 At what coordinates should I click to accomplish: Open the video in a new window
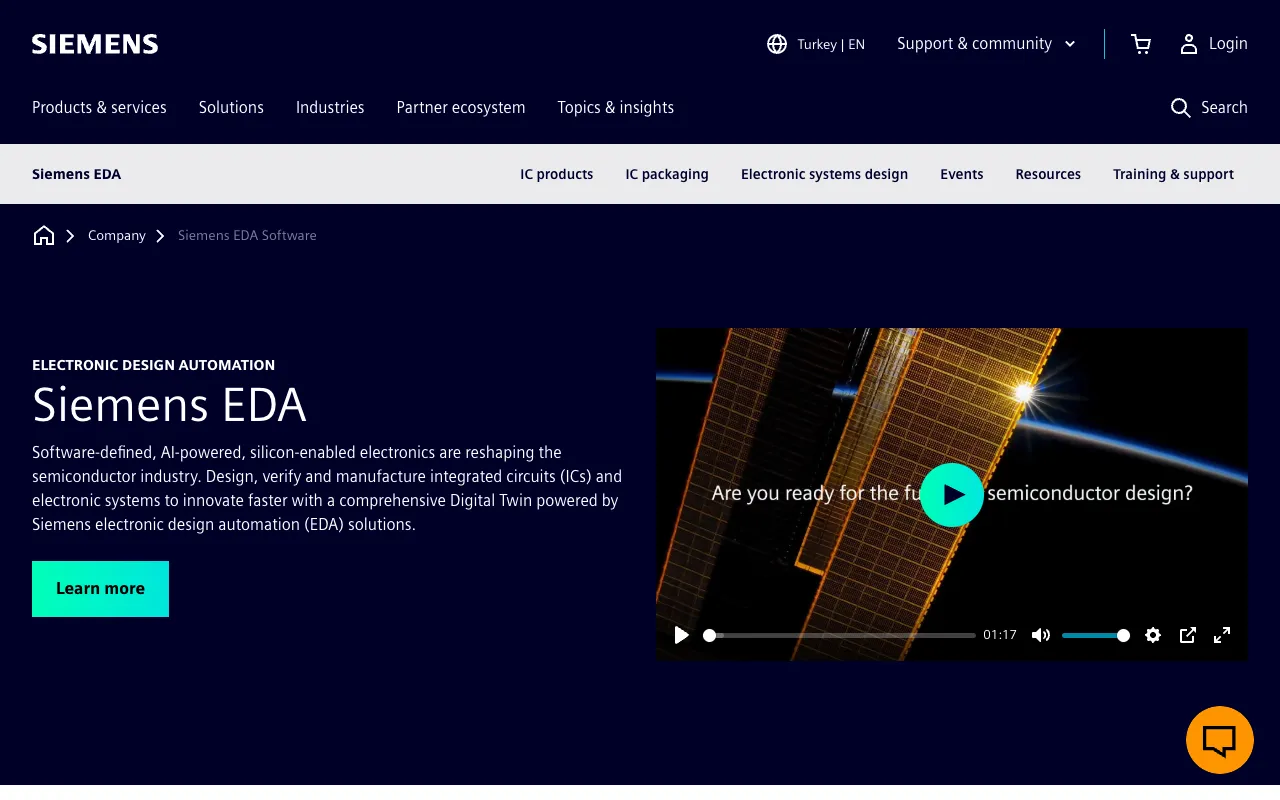pos(1187,635)
